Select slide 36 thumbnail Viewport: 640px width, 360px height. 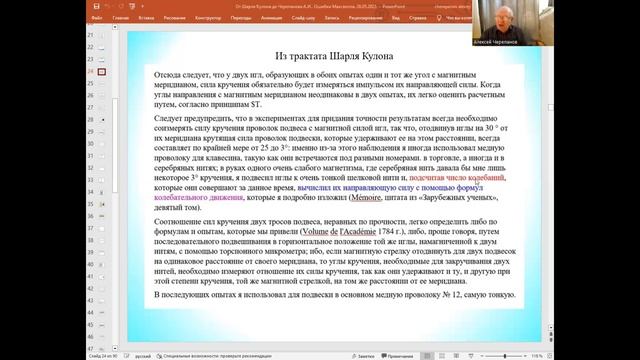[x=101, y=216]
